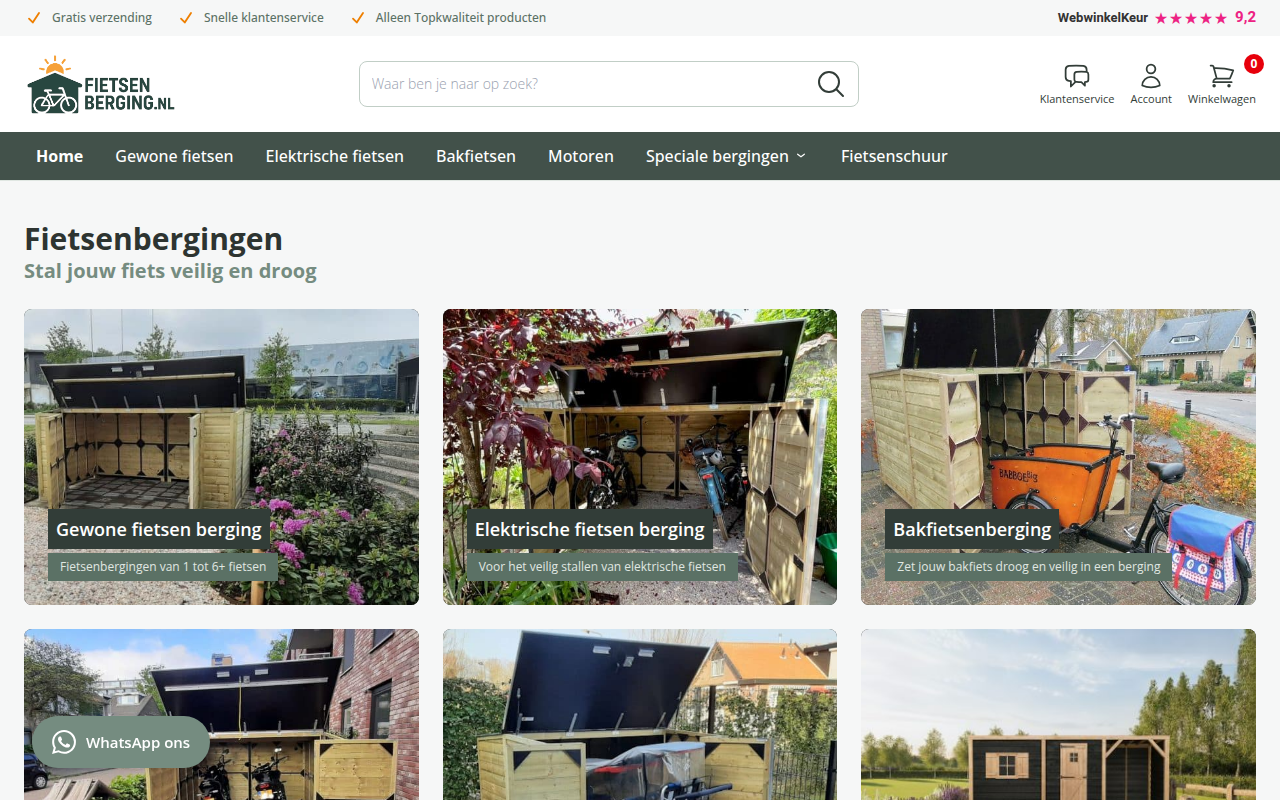Click the 9,2 rating score
This screenshot has width=1280, height=800.
coord(1246,17)
